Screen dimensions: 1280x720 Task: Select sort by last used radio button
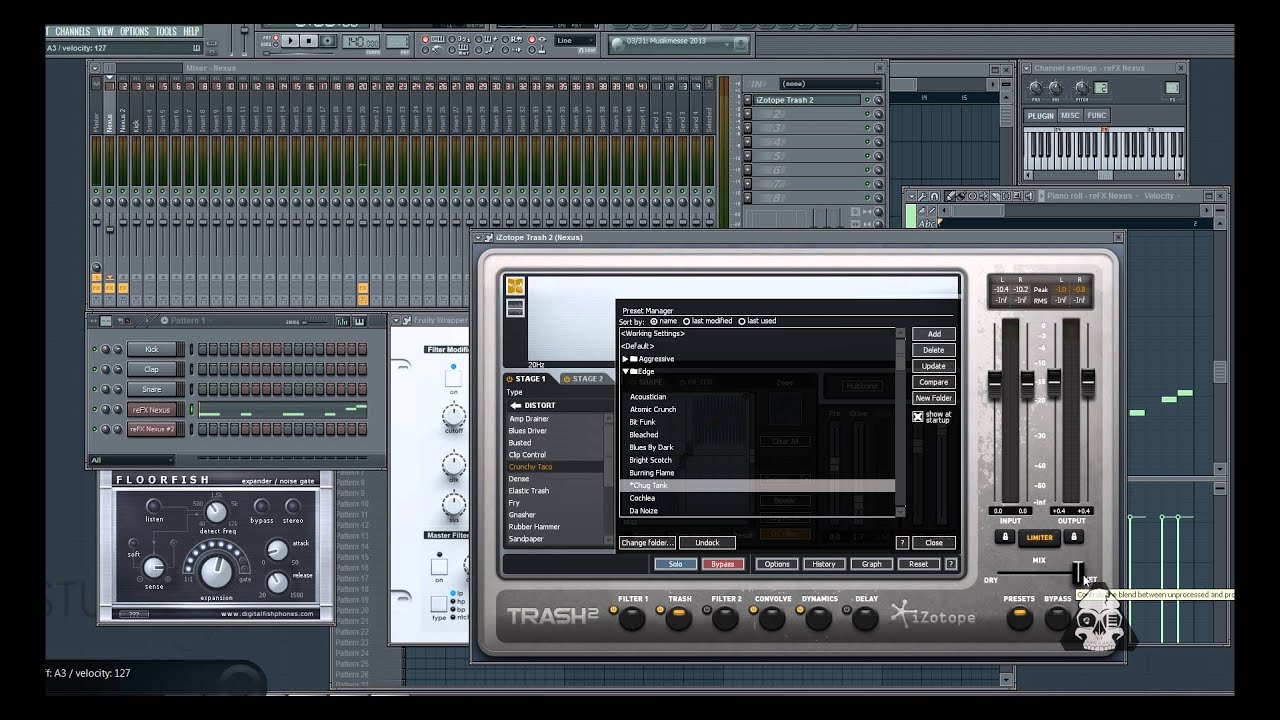[742, 321]
